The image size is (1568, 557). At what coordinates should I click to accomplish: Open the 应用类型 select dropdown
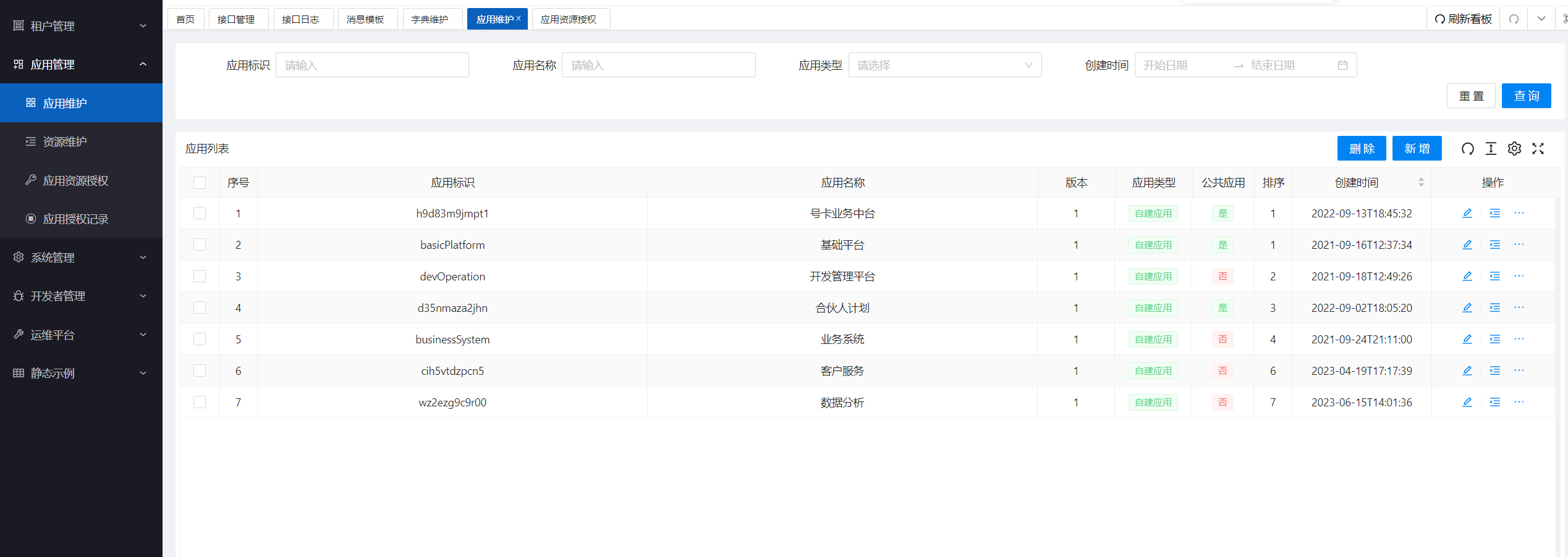coord(945,65)
